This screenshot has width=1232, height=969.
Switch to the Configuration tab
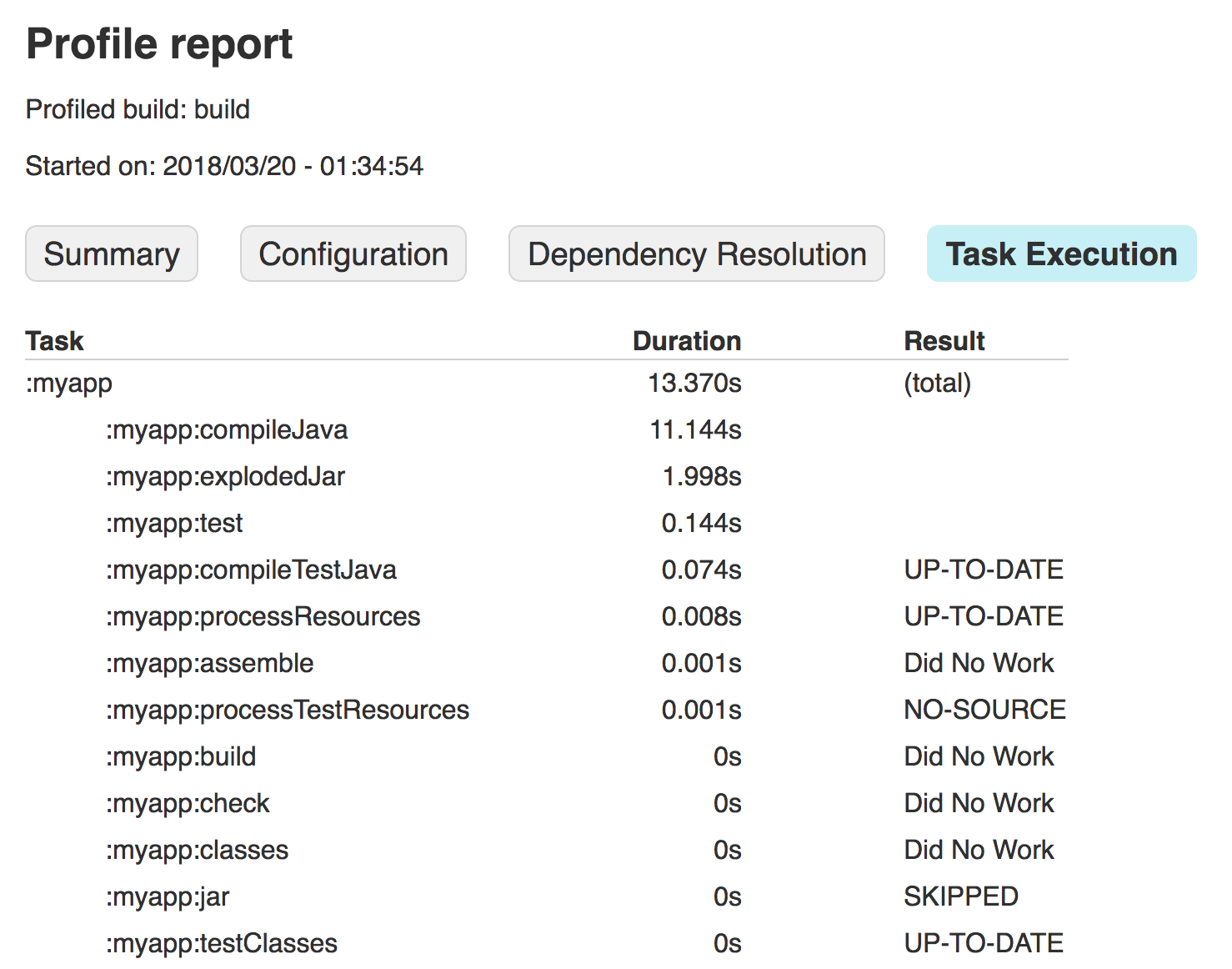click(353, 254)
